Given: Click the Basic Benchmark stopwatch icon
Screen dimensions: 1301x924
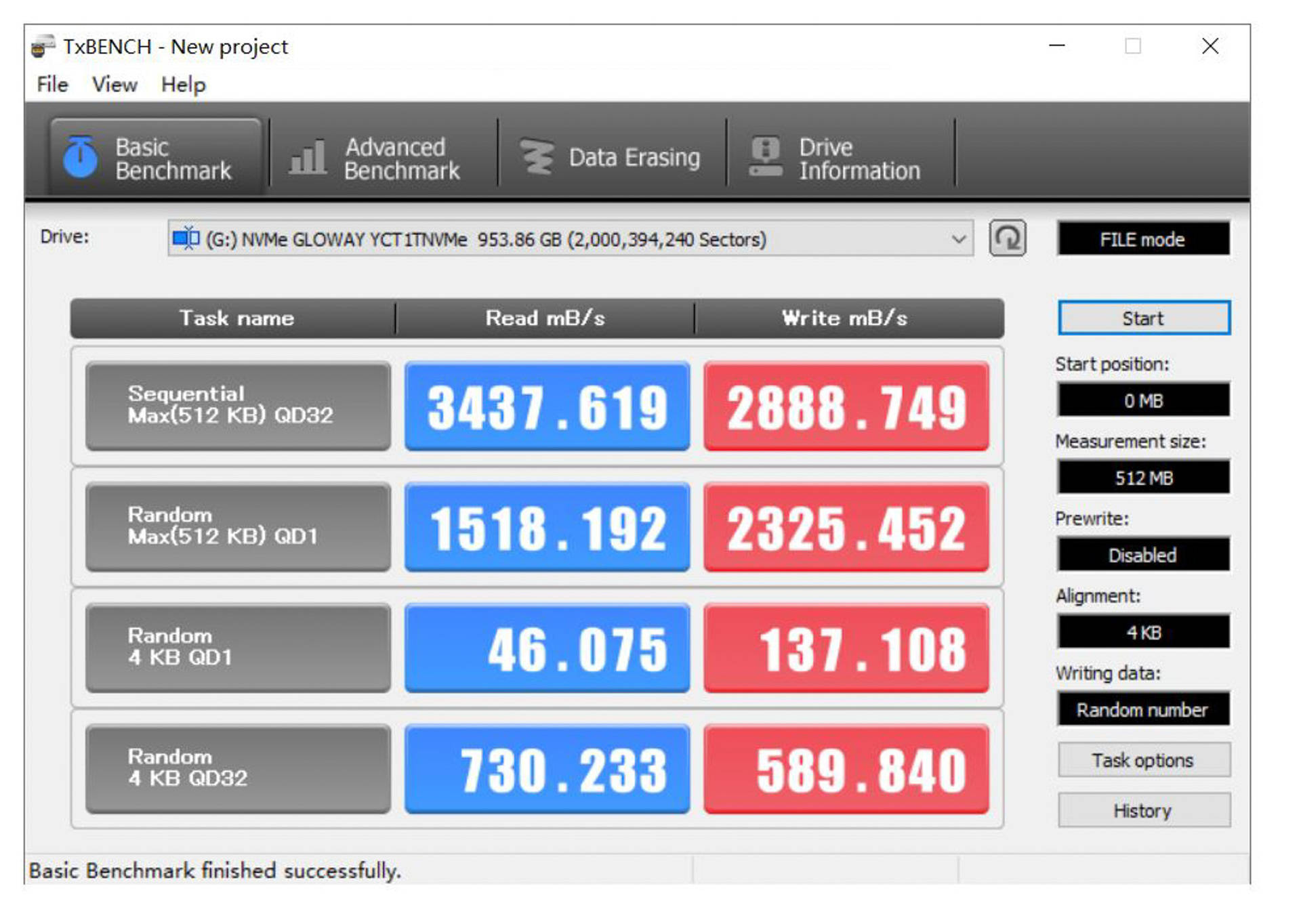Looking at the screenshot, I should (80, 157).
